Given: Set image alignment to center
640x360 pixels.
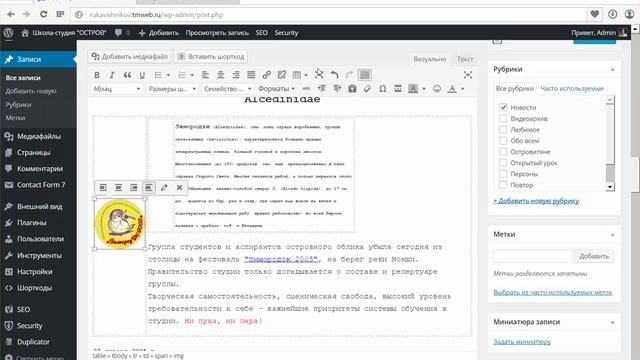Looking at the screenshot, I should [x=118, y=187].
